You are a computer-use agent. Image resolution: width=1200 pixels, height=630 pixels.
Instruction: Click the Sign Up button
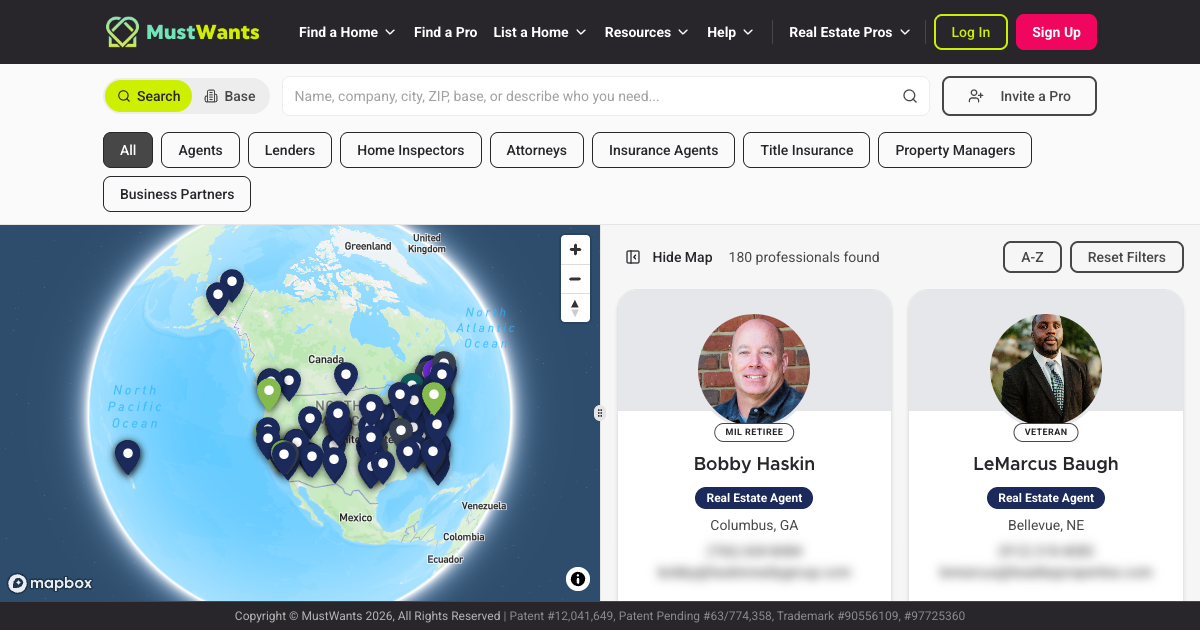(1056, 32)
